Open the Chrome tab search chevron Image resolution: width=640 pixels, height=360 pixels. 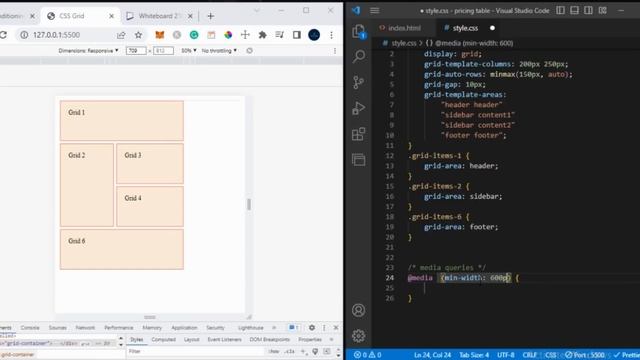pos(257,11)
